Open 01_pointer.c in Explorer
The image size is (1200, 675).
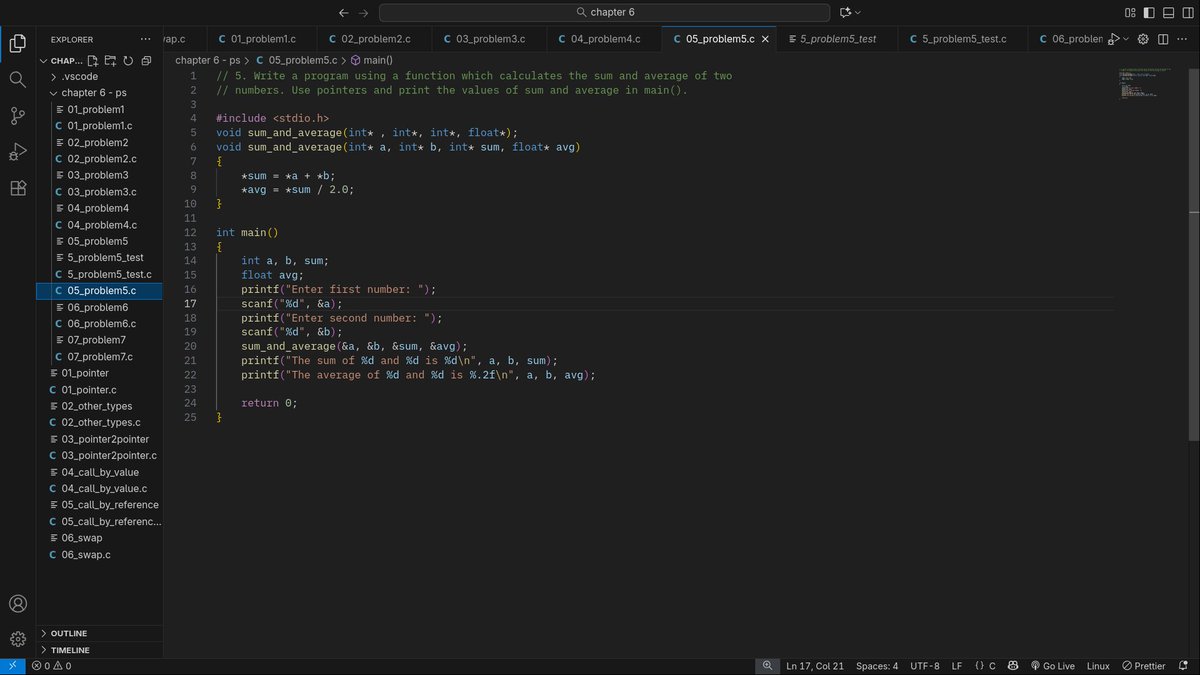(100, 389)
